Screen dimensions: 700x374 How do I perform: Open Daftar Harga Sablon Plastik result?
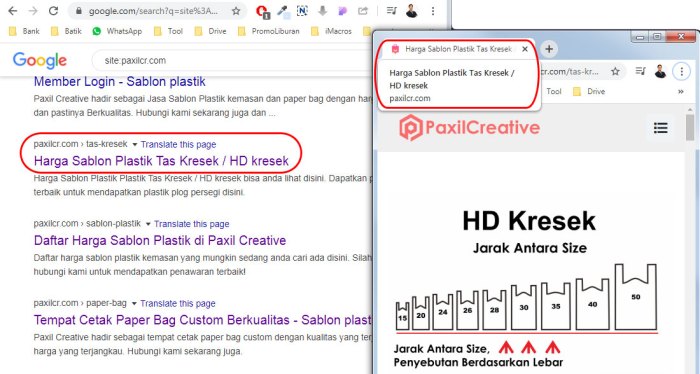160,241
